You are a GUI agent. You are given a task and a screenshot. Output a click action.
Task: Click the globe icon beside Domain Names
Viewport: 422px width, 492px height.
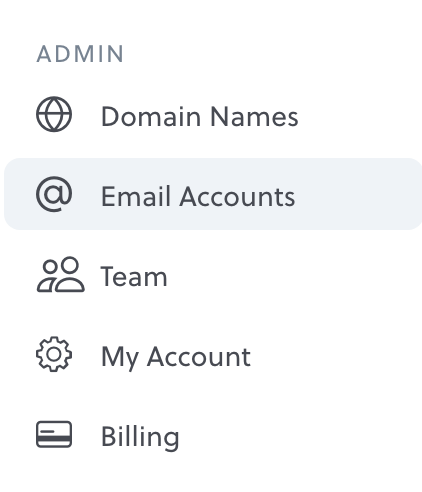pyautogui.click(x=54, y=114)
